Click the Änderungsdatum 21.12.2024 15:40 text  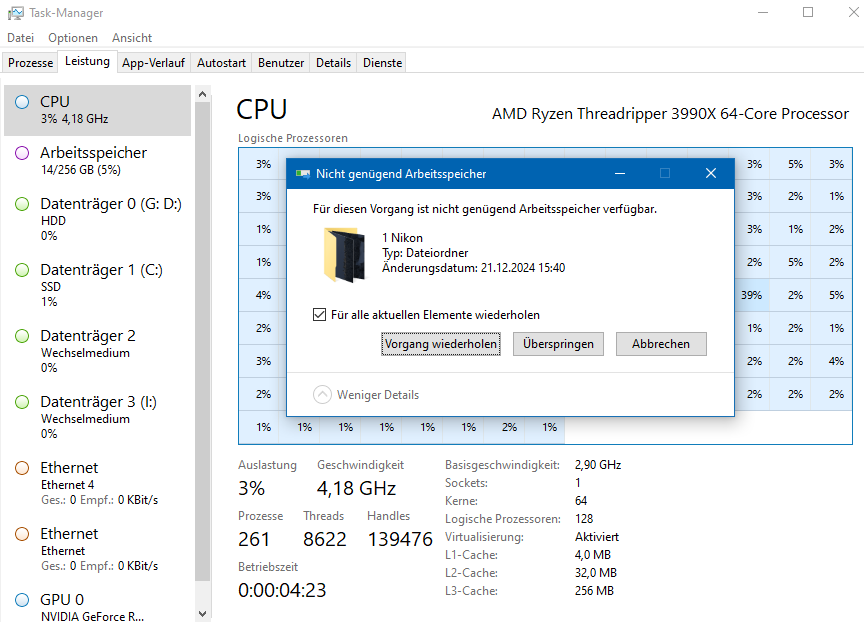pyautogui.click(x=473, y=268)
